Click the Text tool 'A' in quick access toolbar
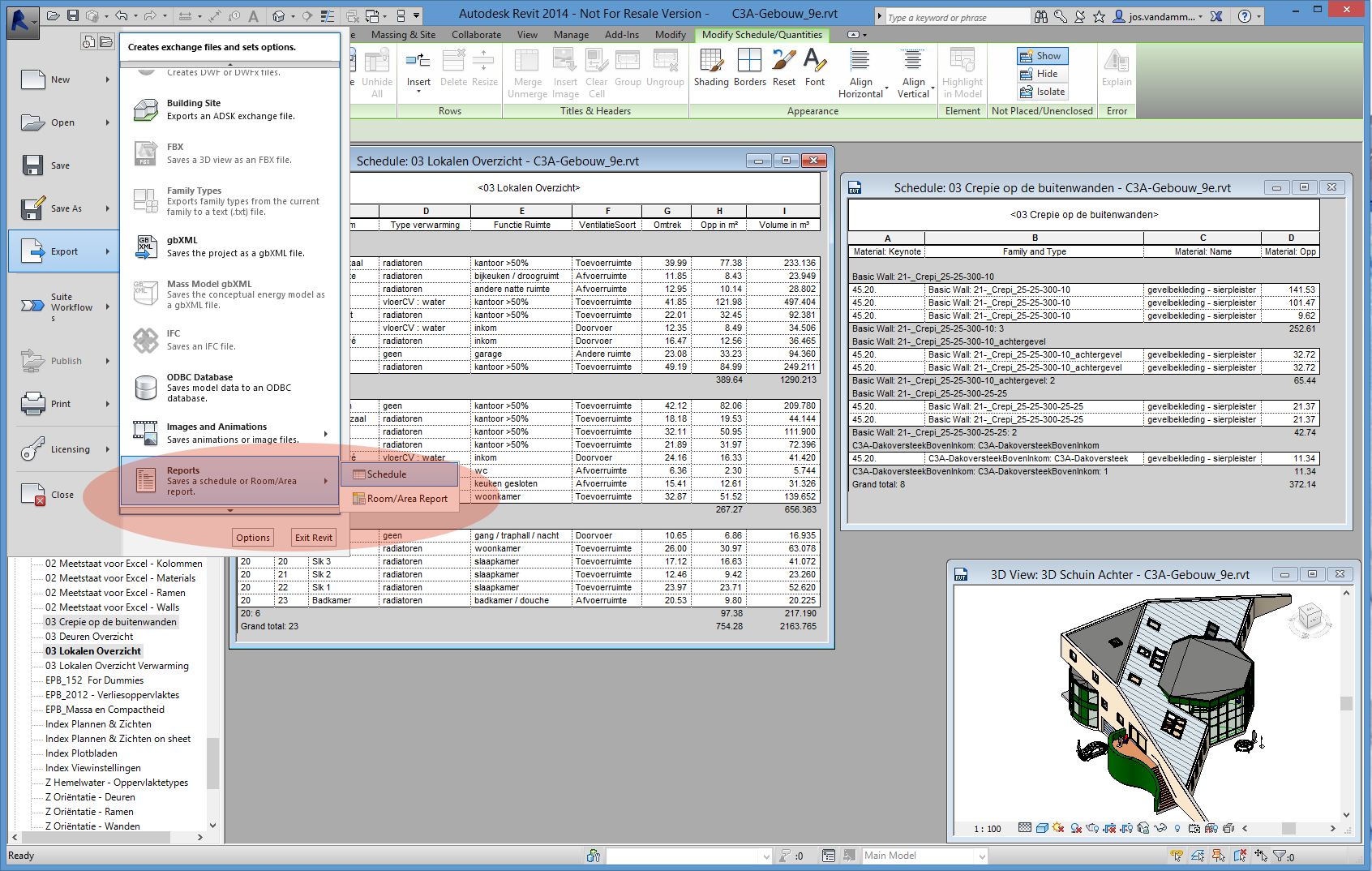1372x871 pixels. click(254, 15)
